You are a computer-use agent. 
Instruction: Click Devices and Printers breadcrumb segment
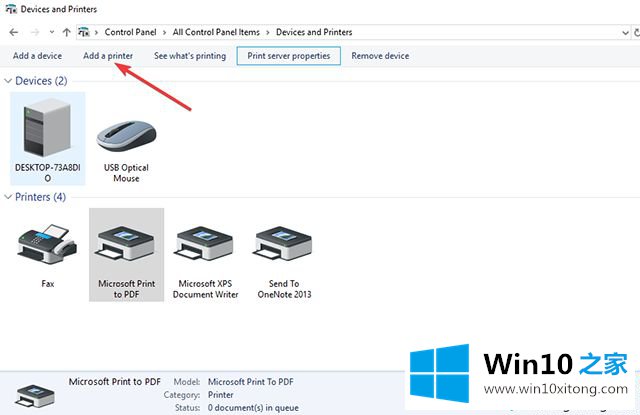tap(314, 32)
